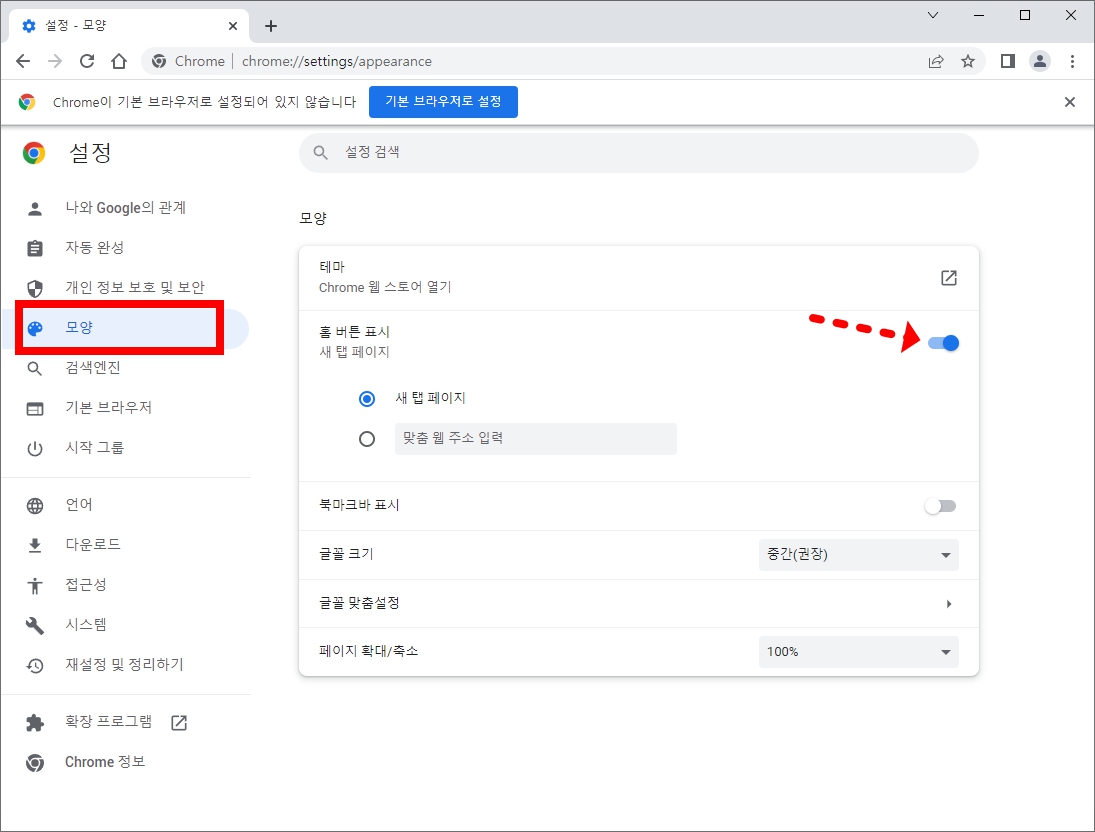Viewport: 1095px width, 832px height.
Task: Click inside the 설정 검색 search field
Action: tap(638, 152)
